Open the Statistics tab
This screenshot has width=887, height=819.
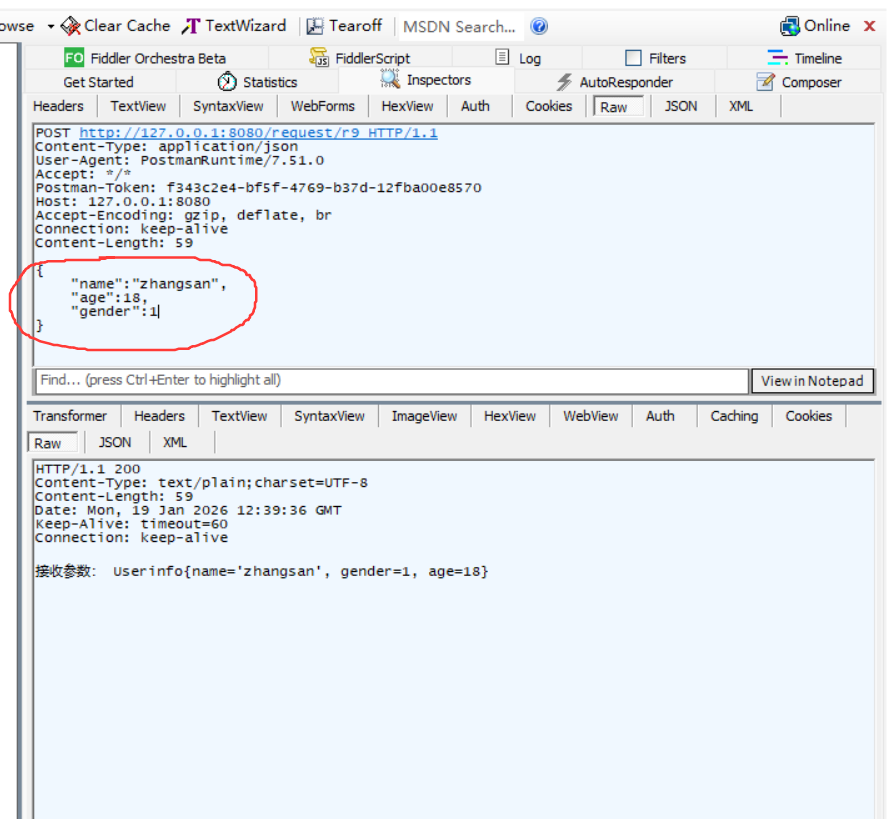[x=257, y=83]
